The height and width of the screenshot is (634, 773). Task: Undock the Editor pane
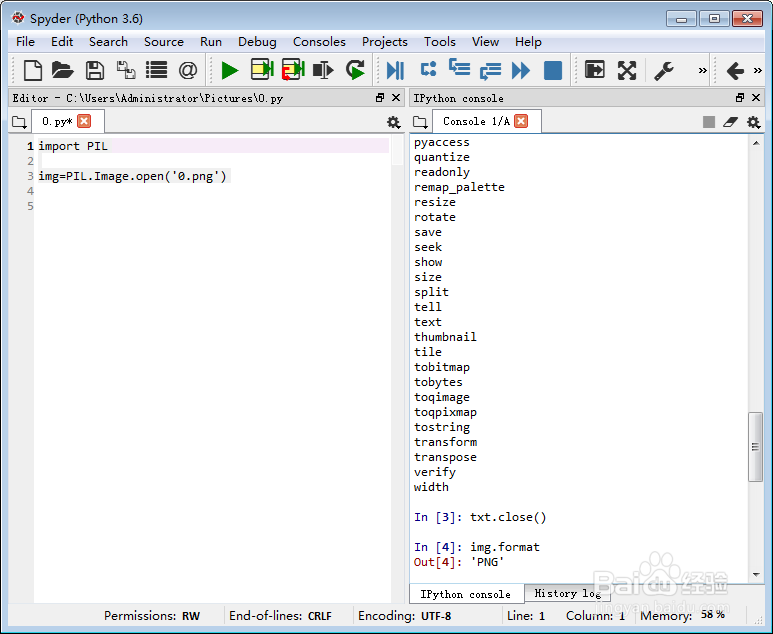click(x=380, y=98)
